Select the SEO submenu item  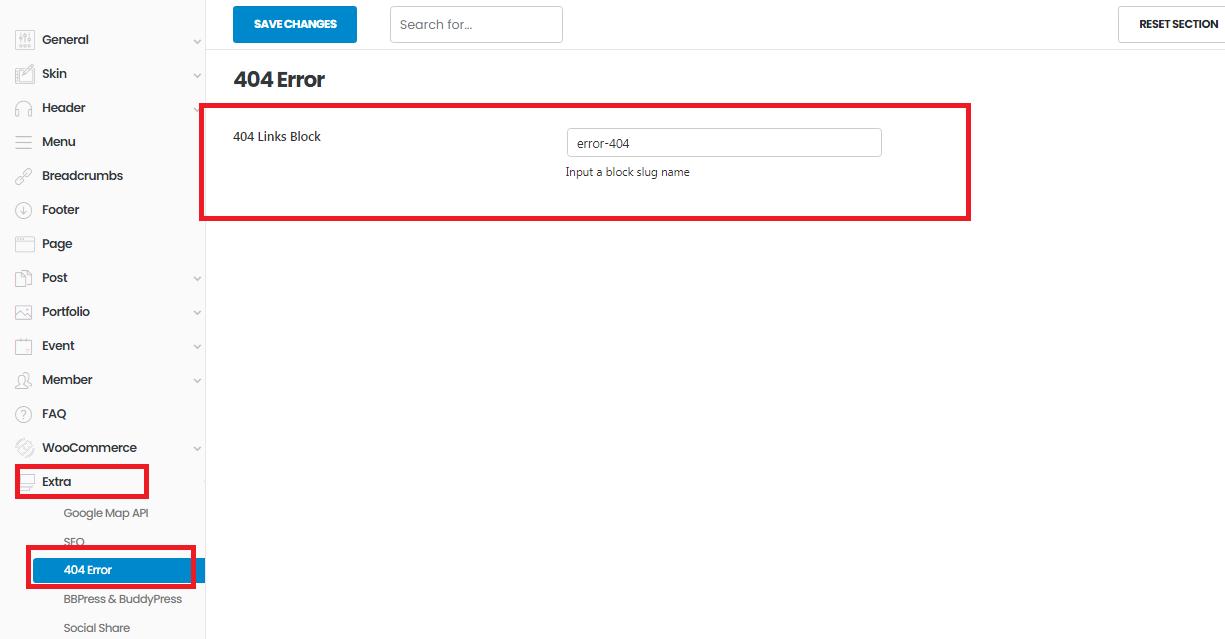pos(74,542)
